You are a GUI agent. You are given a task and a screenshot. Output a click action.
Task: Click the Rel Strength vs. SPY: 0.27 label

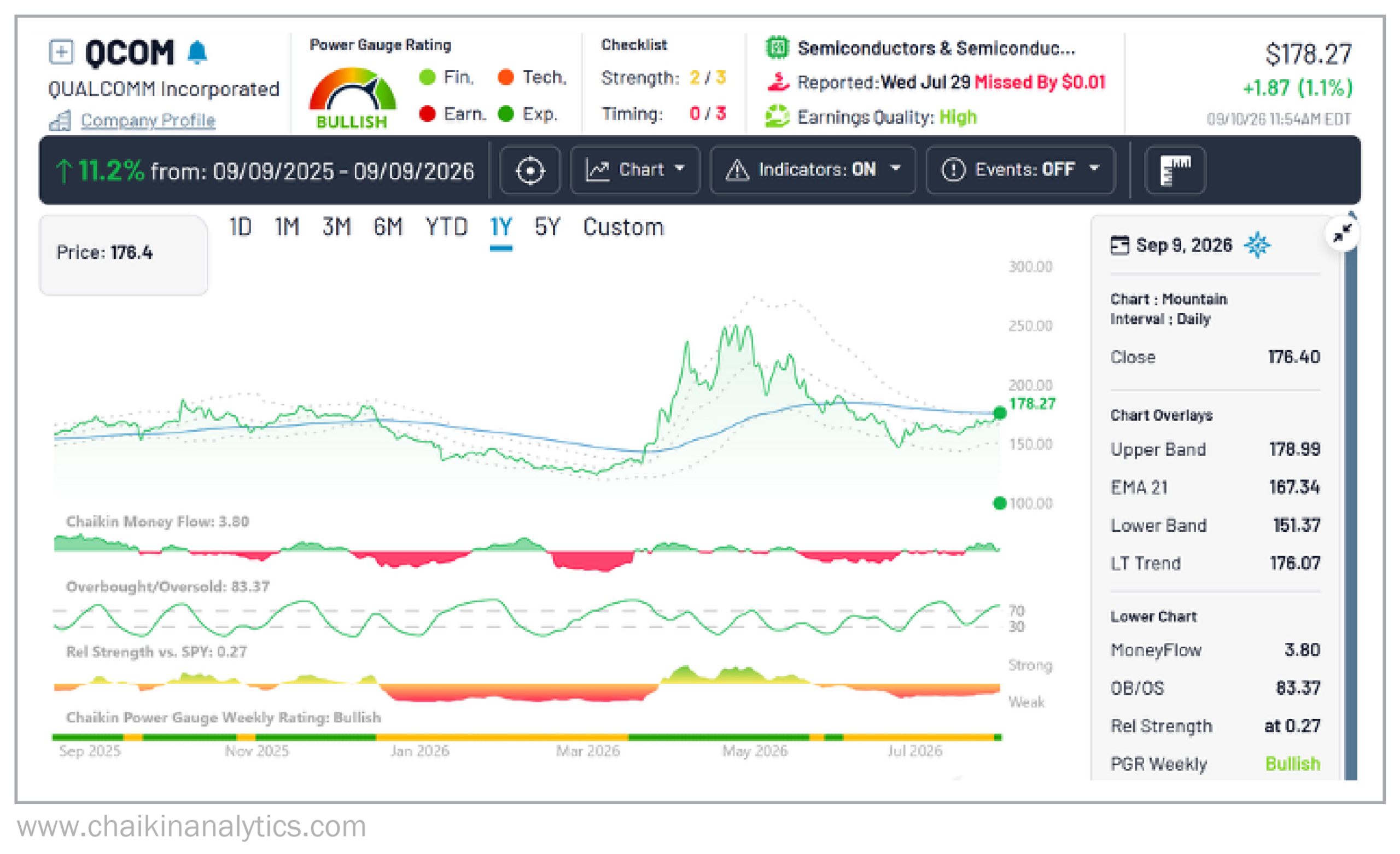pyautogui.click(x=156, y=652)
